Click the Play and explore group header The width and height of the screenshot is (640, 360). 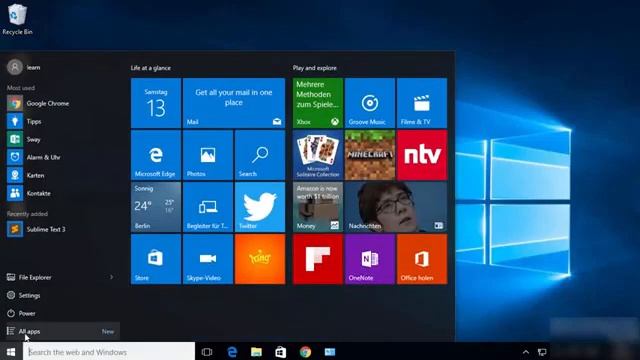coord(315,68)
